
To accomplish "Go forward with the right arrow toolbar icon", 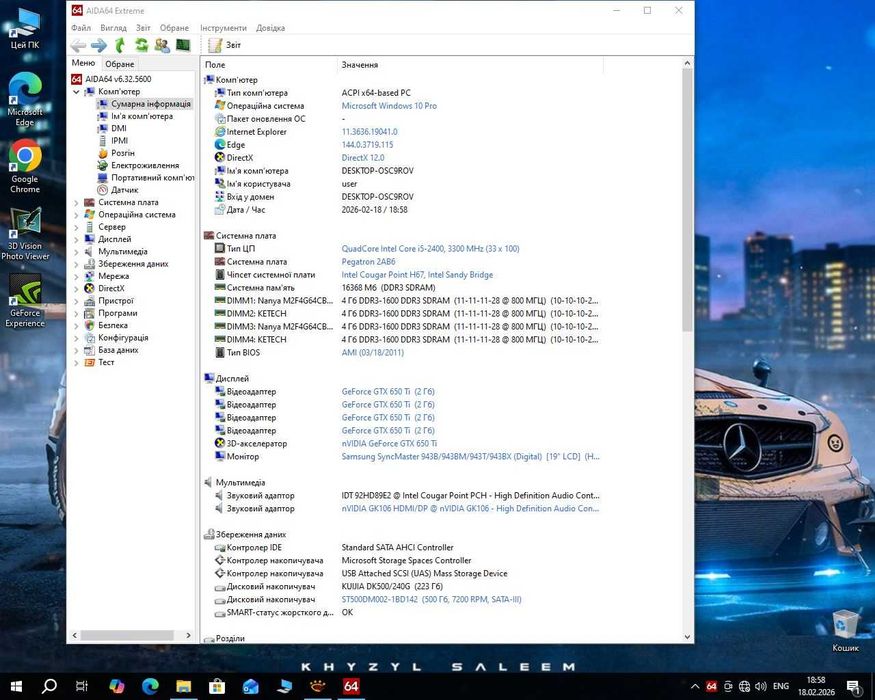I will pos(99,45).
